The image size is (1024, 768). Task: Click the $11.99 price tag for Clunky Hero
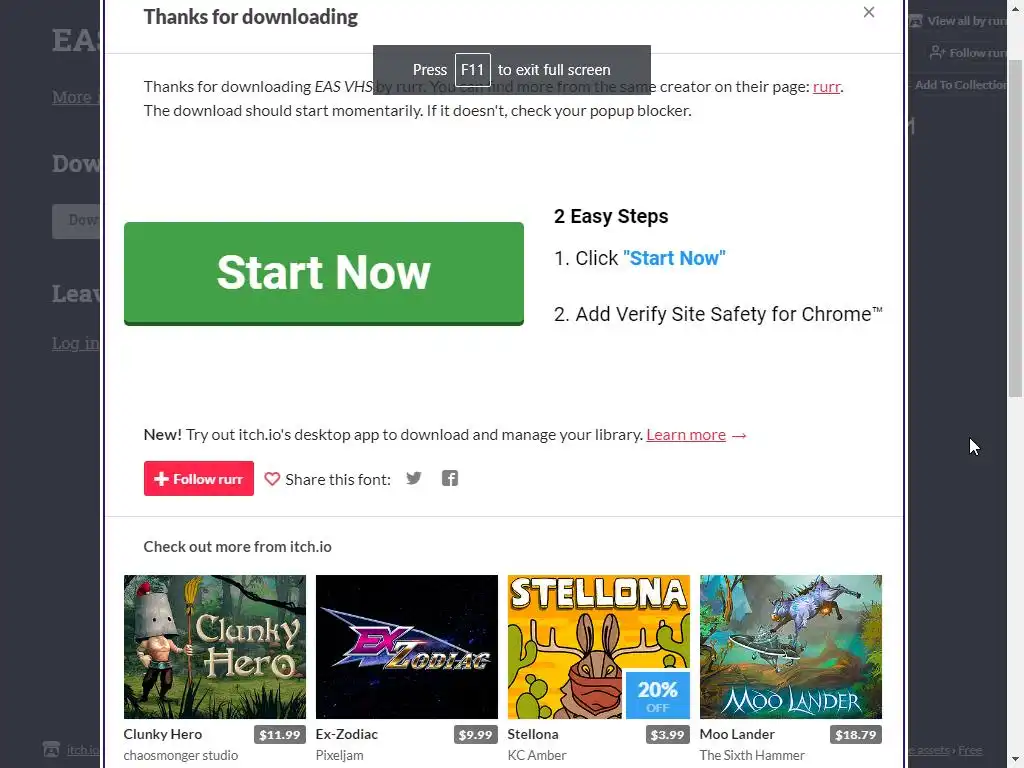pyautogui.click(x=280, y=735)
